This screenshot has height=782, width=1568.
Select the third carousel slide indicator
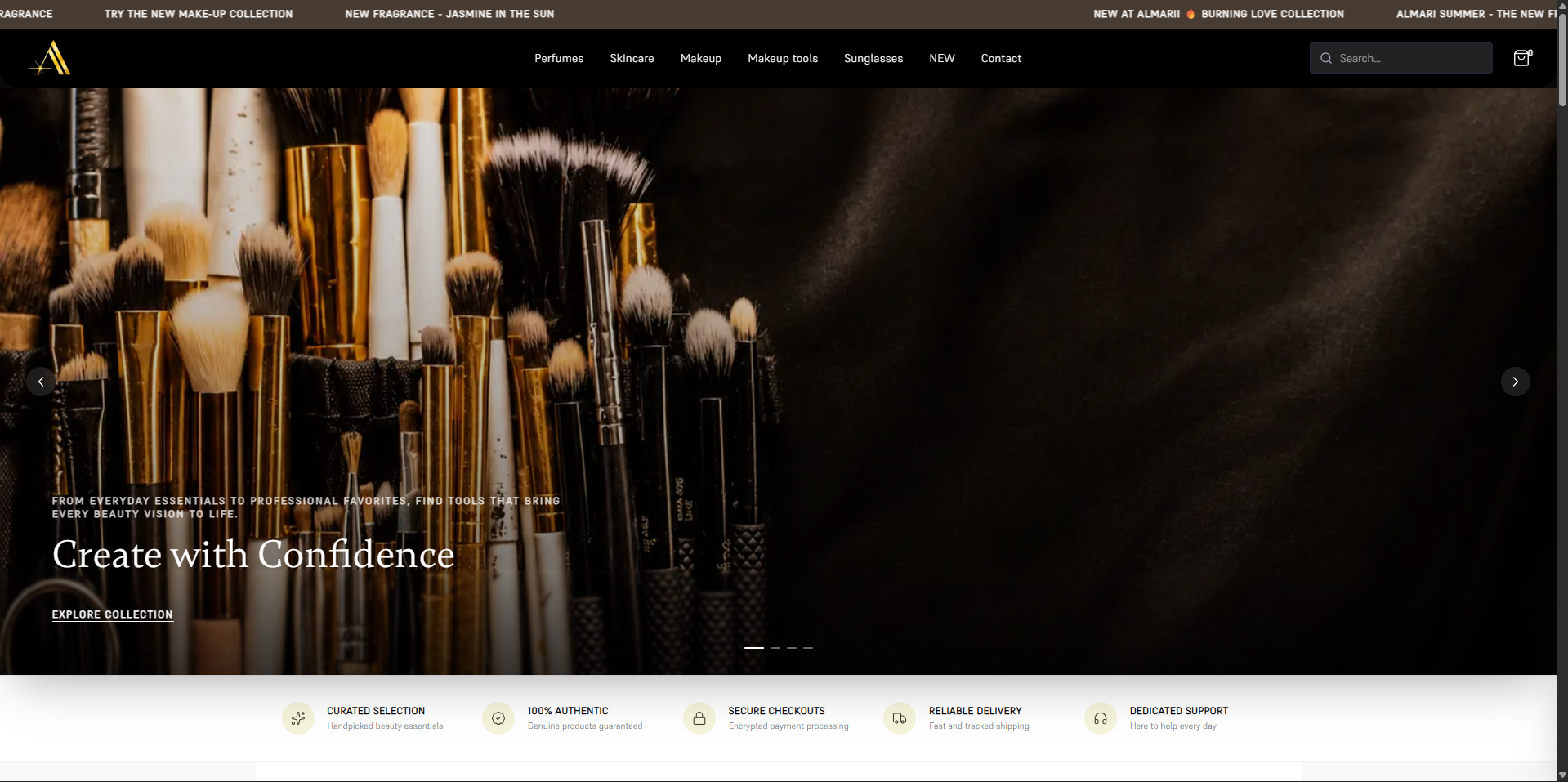tap(792, 648)
